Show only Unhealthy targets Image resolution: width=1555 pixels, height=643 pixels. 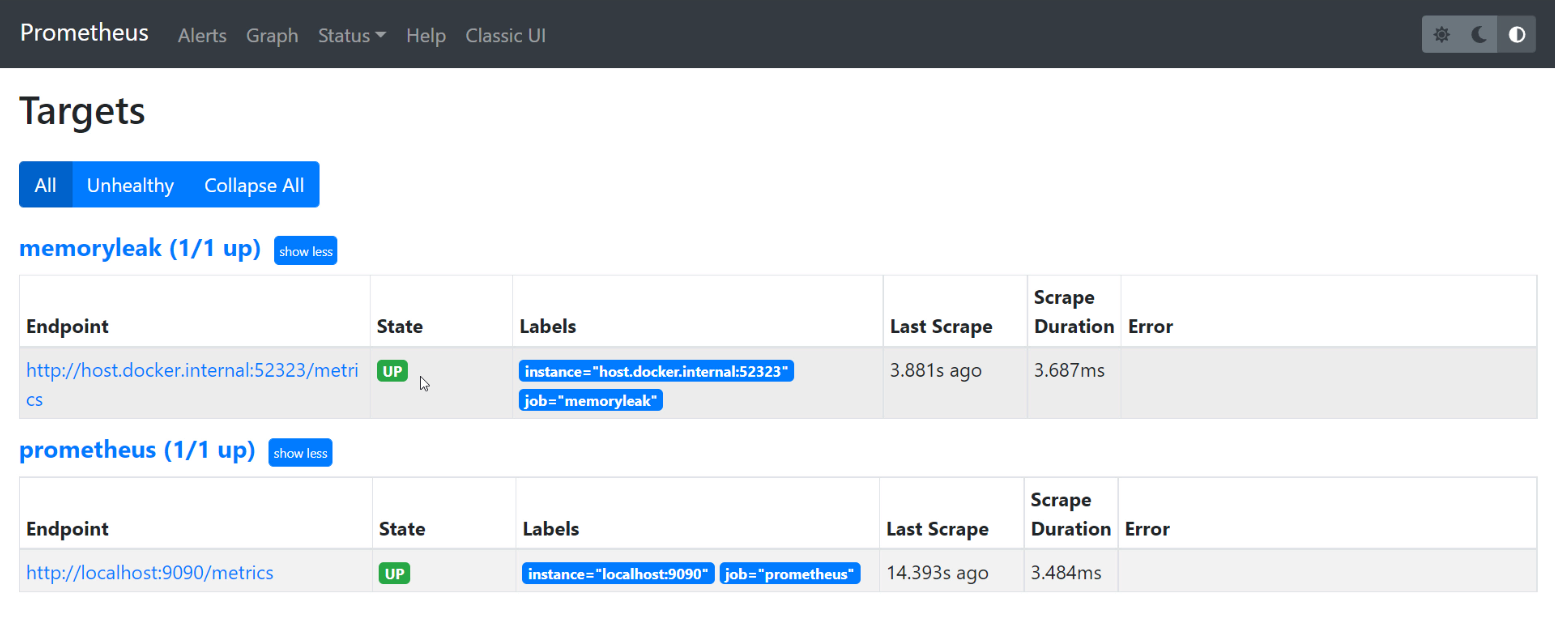coord(130,185)
